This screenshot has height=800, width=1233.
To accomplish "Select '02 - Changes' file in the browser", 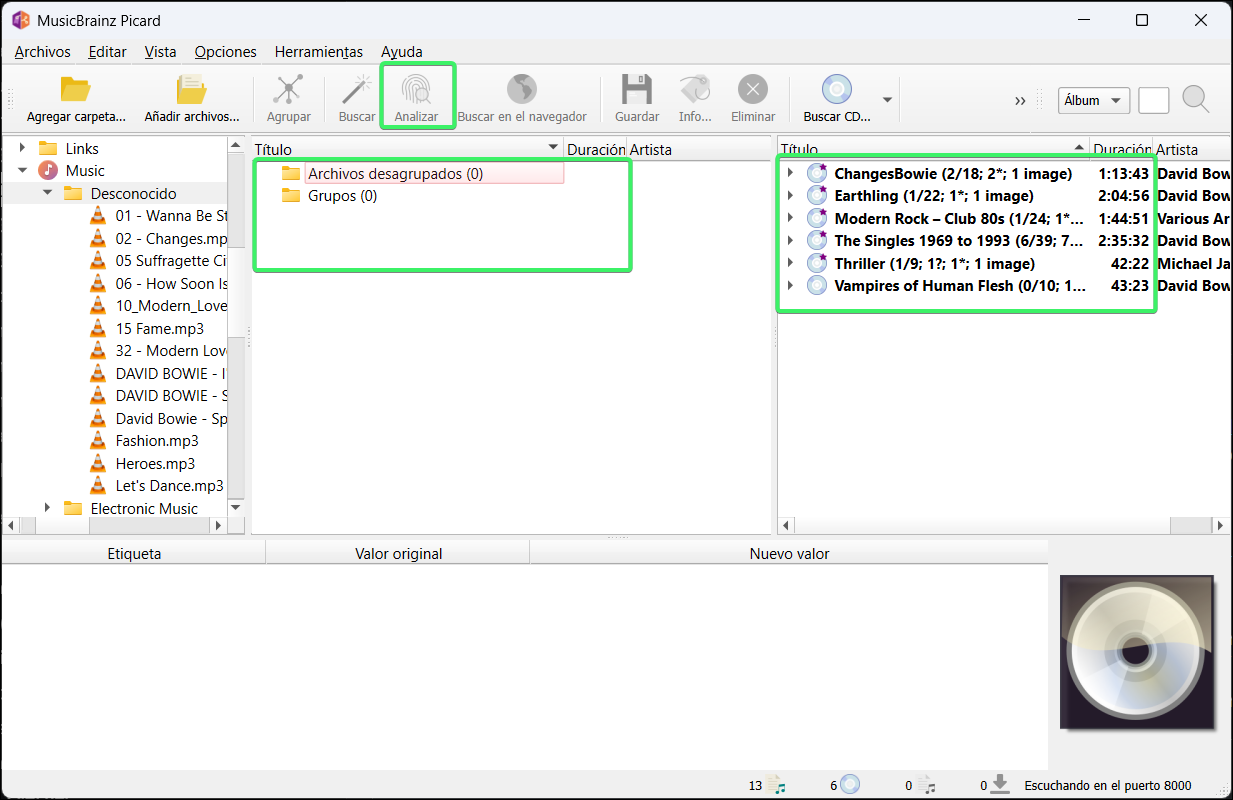I will click(171, 238).
